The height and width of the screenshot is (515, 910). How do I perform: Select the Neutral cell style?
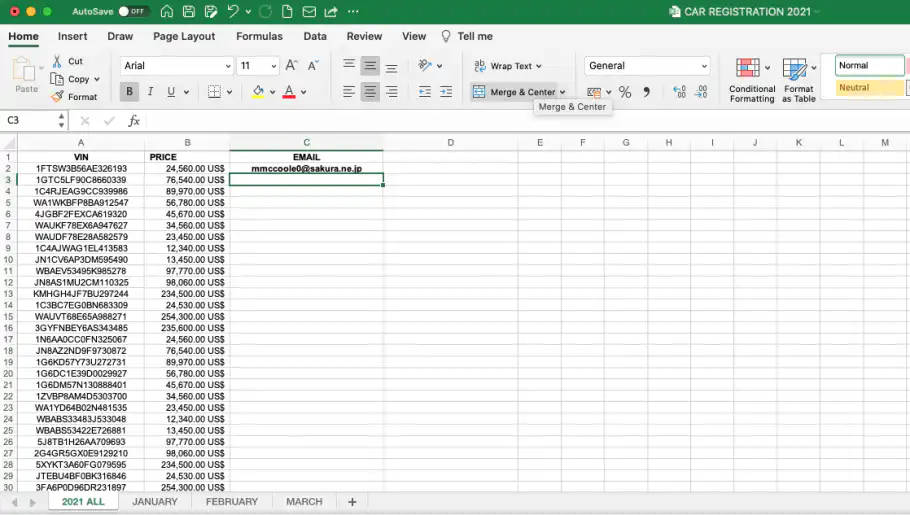[x=869, y=88]
